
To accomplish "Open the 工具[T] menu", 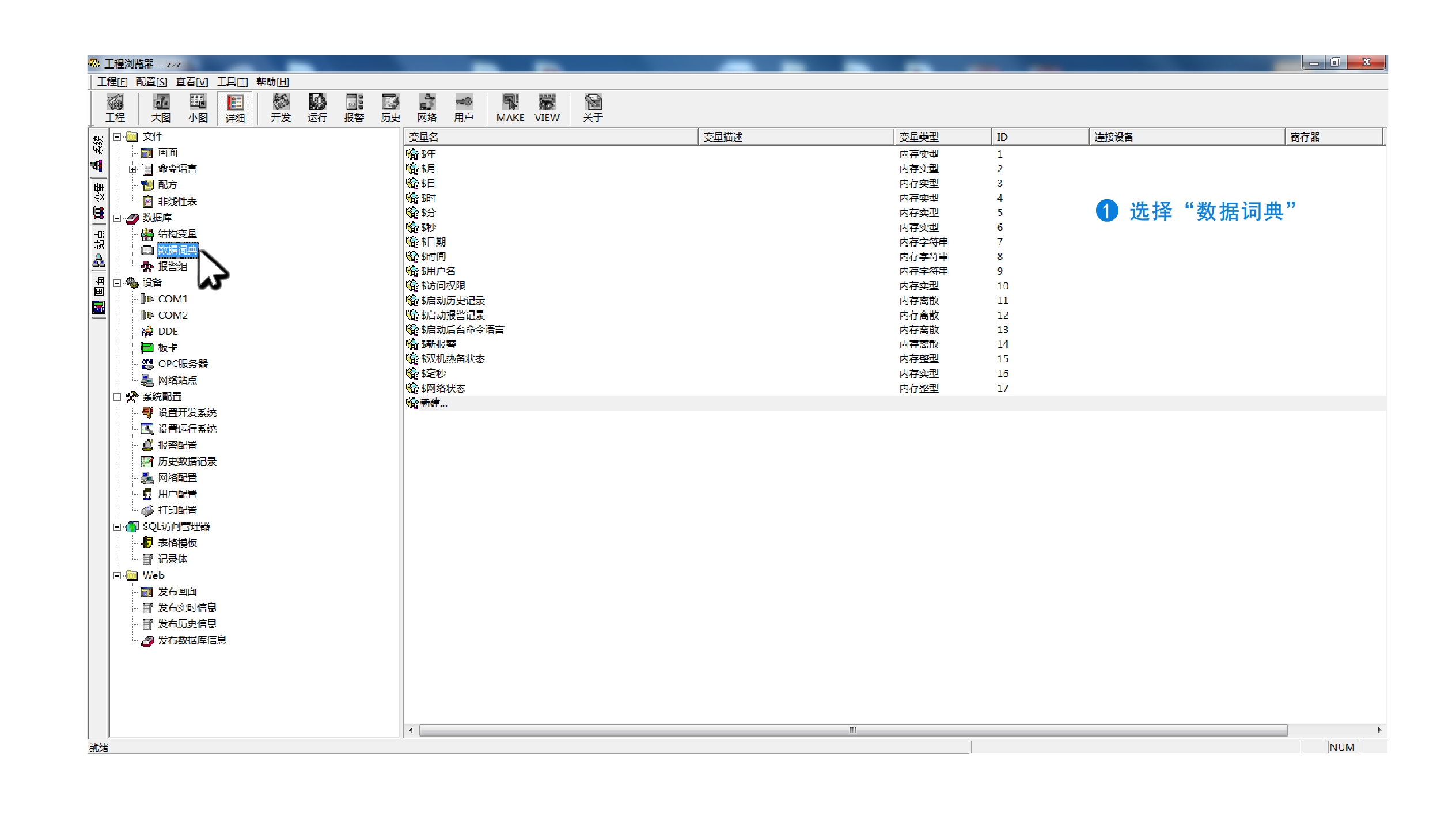I will 232,82.
